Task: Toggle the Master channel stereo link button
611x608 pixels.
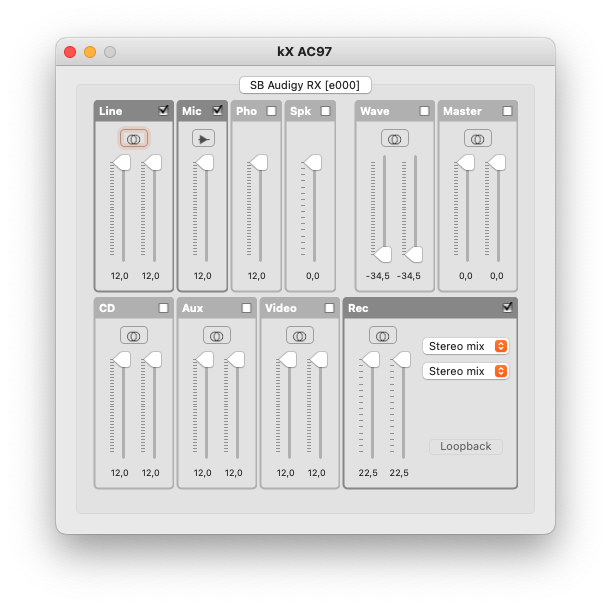Action: click(x=478, y=139)
